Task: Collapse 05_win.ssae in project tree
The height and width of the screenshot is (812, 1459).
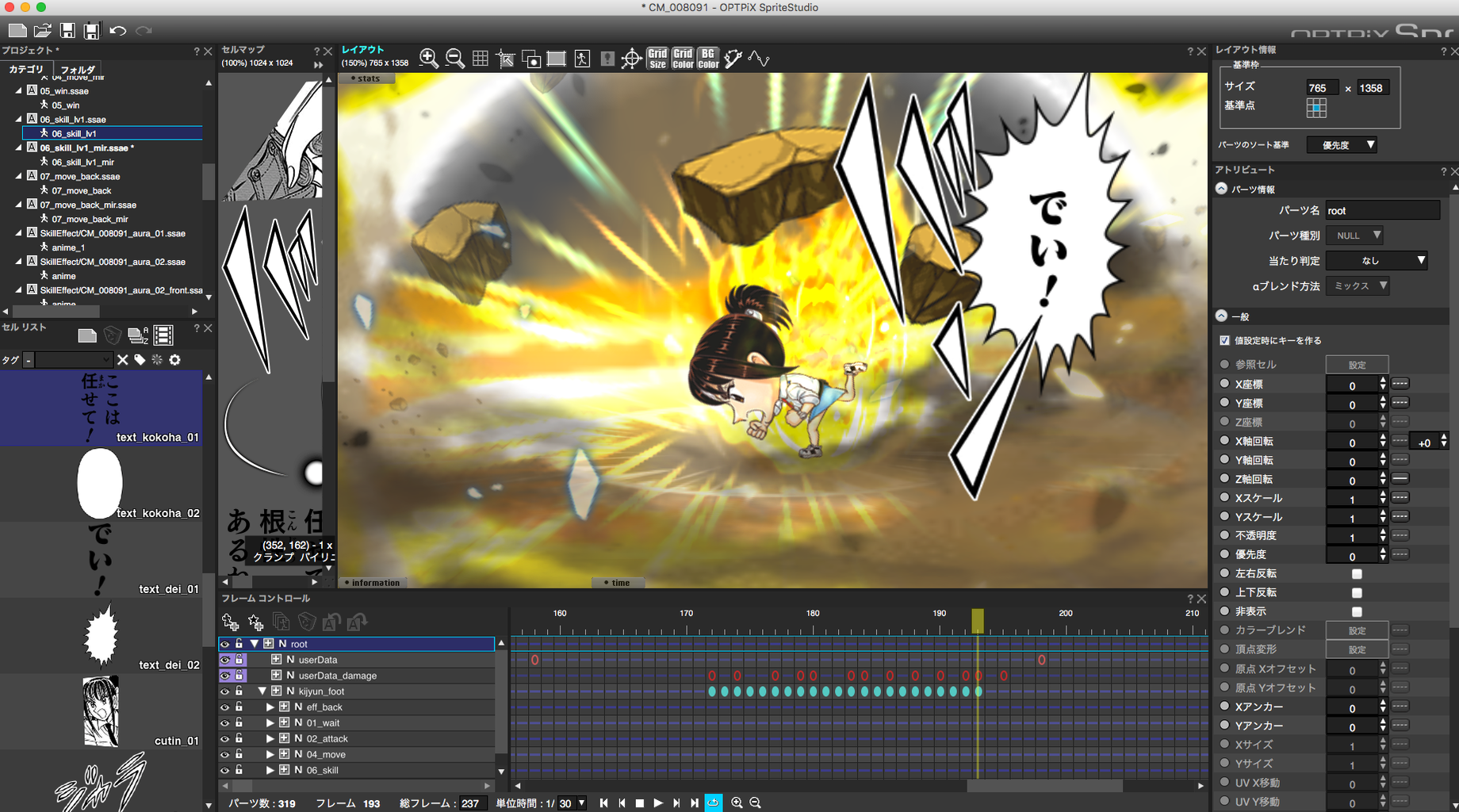Action: pyautogui.click(x=19, y=90)
